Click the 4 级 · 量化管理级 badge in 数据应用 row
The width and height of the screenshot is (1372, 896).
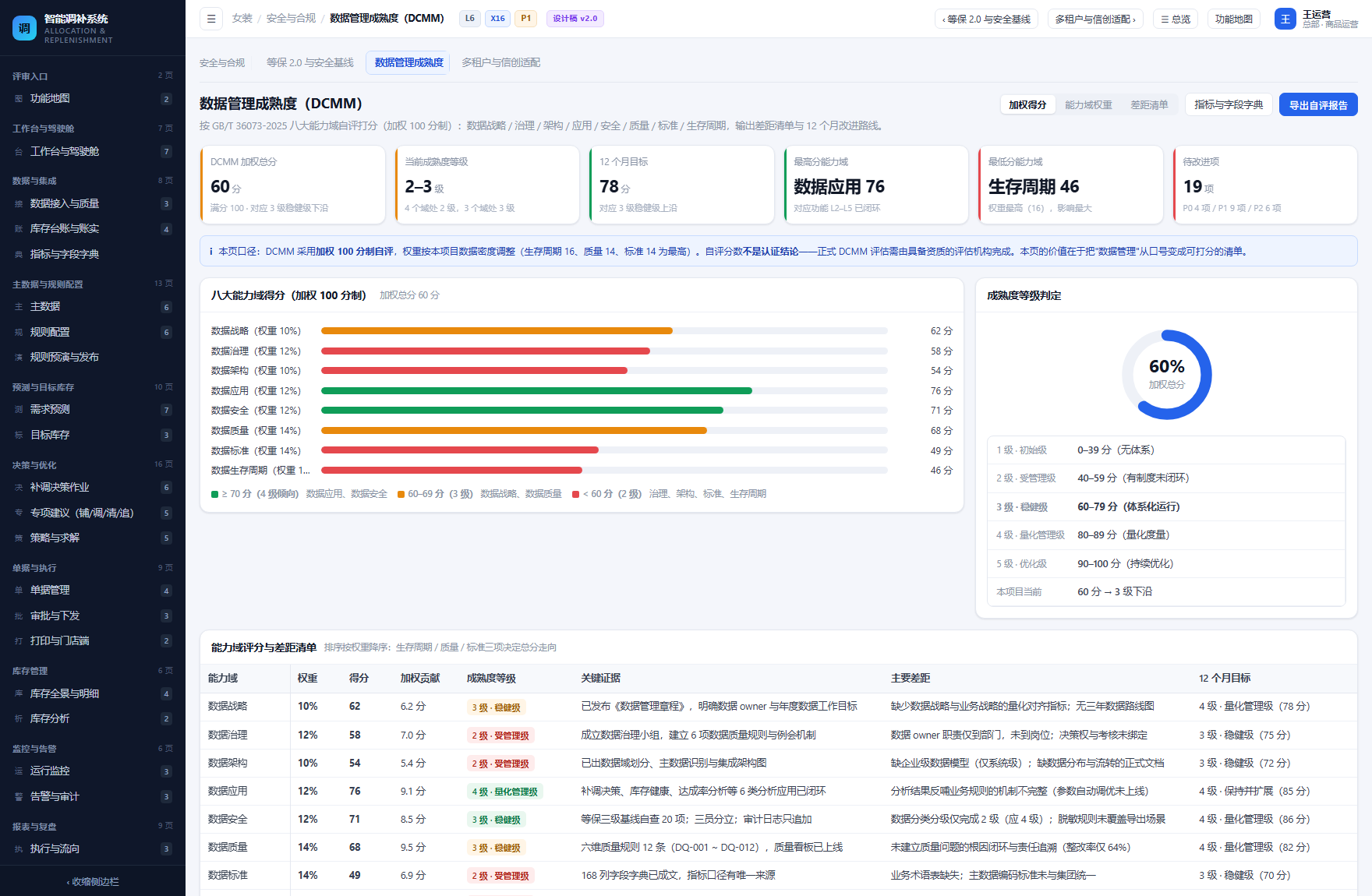[x=504, y=792]
